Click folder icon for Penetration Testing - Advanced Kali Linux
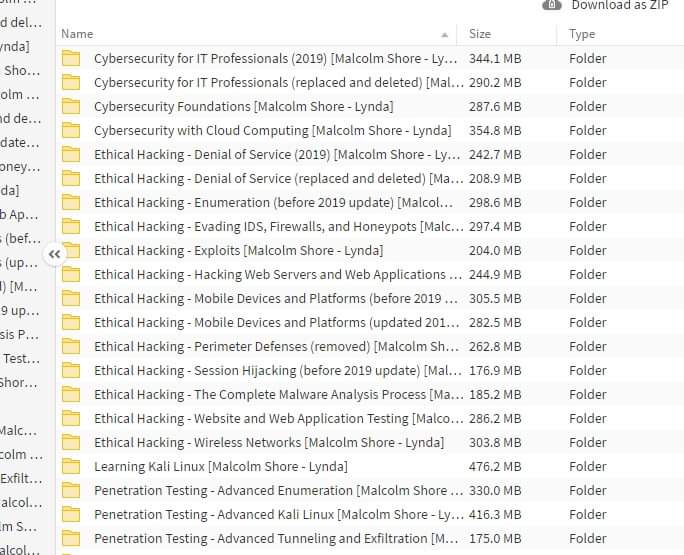 pos(71,514)
